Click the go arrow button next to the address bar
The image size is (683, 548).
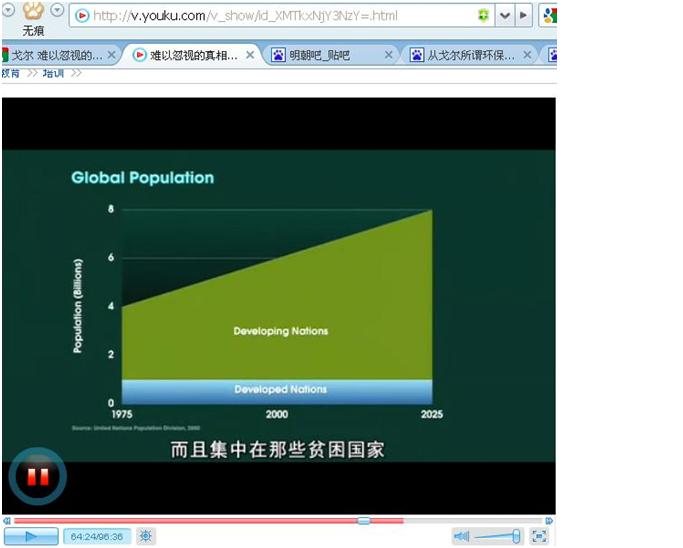coord(524,16)
